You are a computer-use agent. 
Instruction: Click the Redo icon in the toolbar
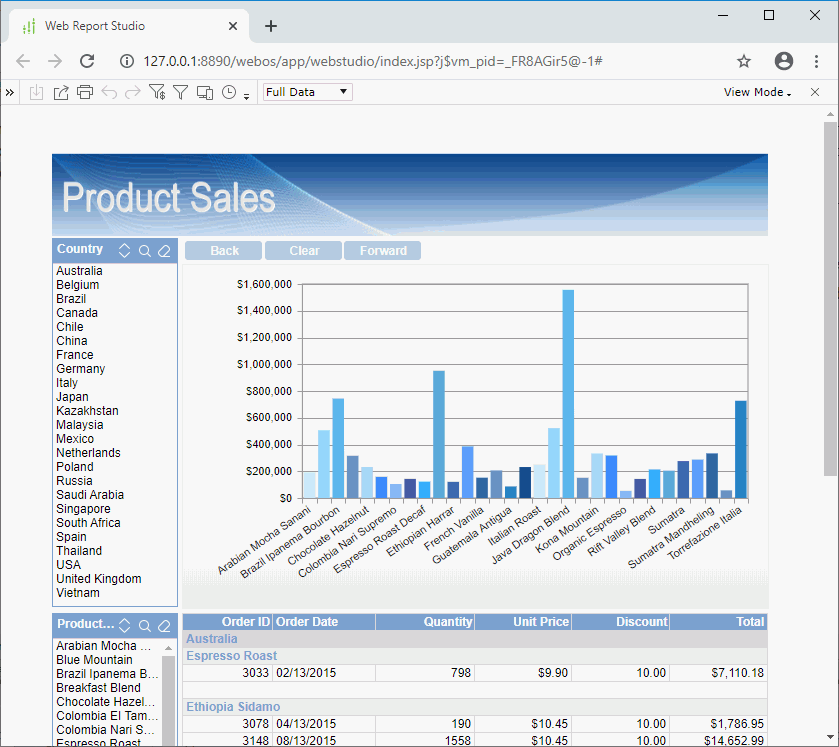pos(133,92)
